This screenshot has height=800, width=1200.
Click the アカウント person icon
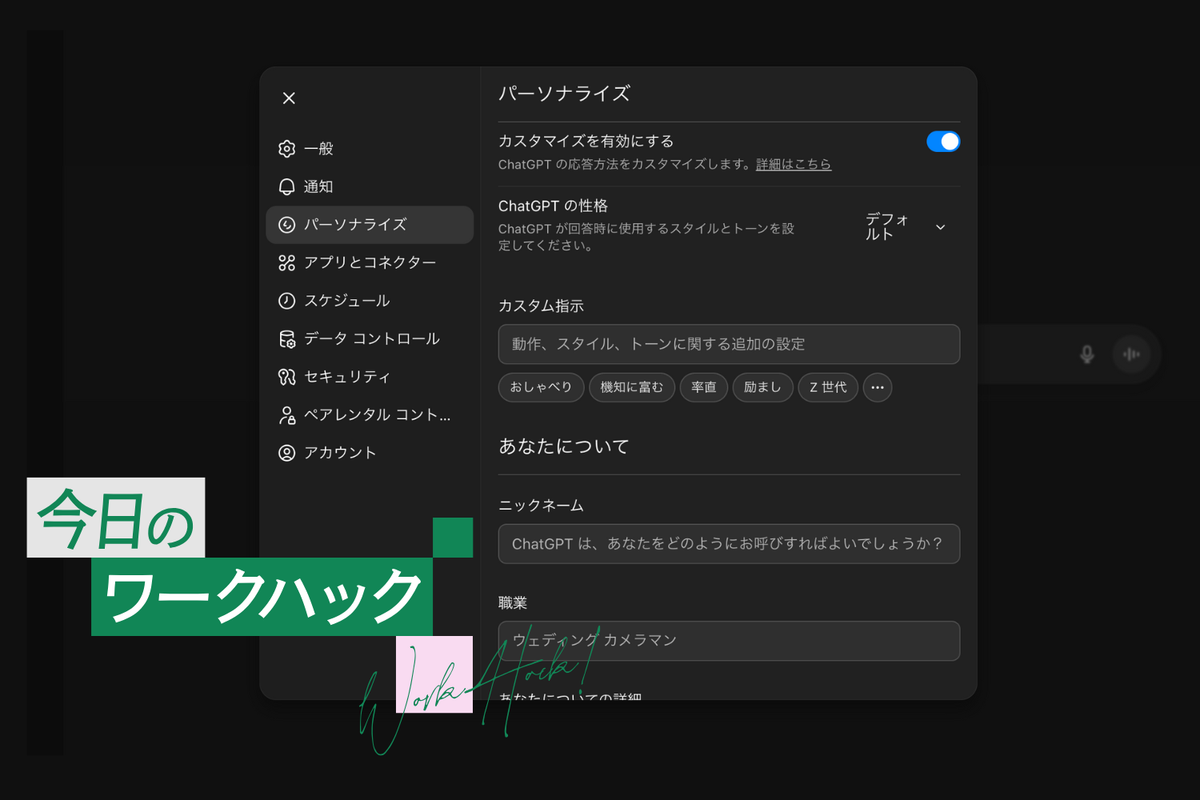(x=287, y=452)
